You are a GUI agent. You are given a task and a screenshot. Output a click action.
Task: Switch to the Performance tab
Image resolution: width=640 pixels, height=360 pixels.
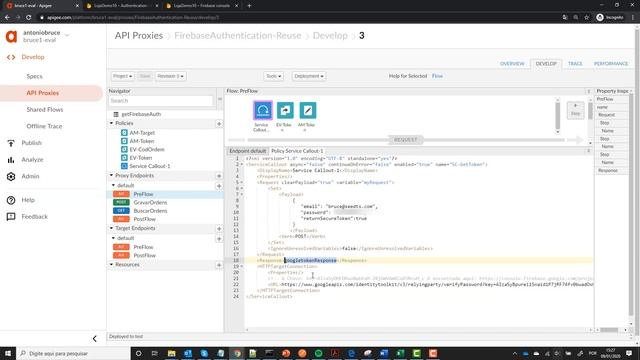point(611,64)
